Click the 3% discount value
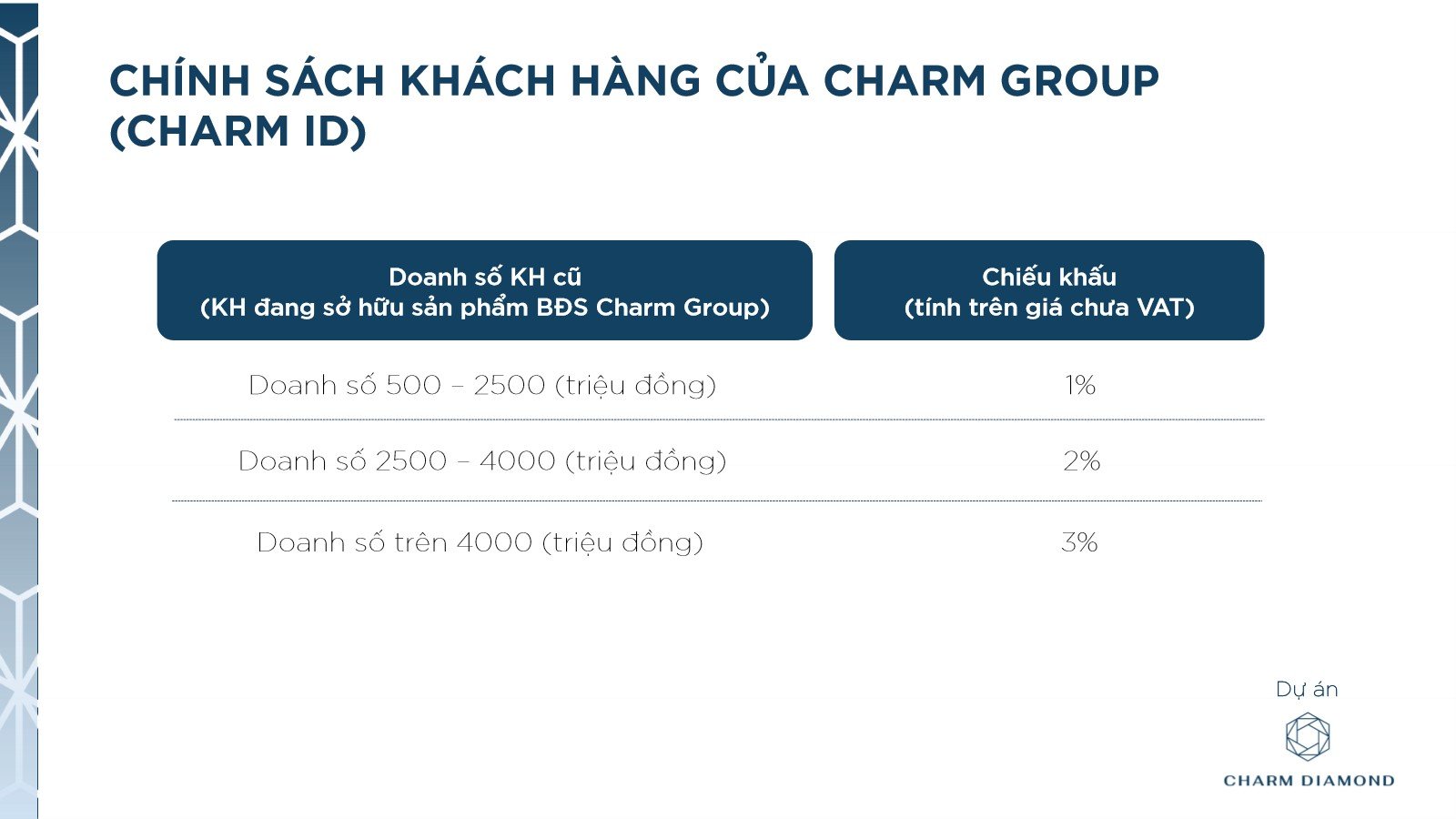Viewport: 1456px width, 819px height. click(x=1079, y=542)
